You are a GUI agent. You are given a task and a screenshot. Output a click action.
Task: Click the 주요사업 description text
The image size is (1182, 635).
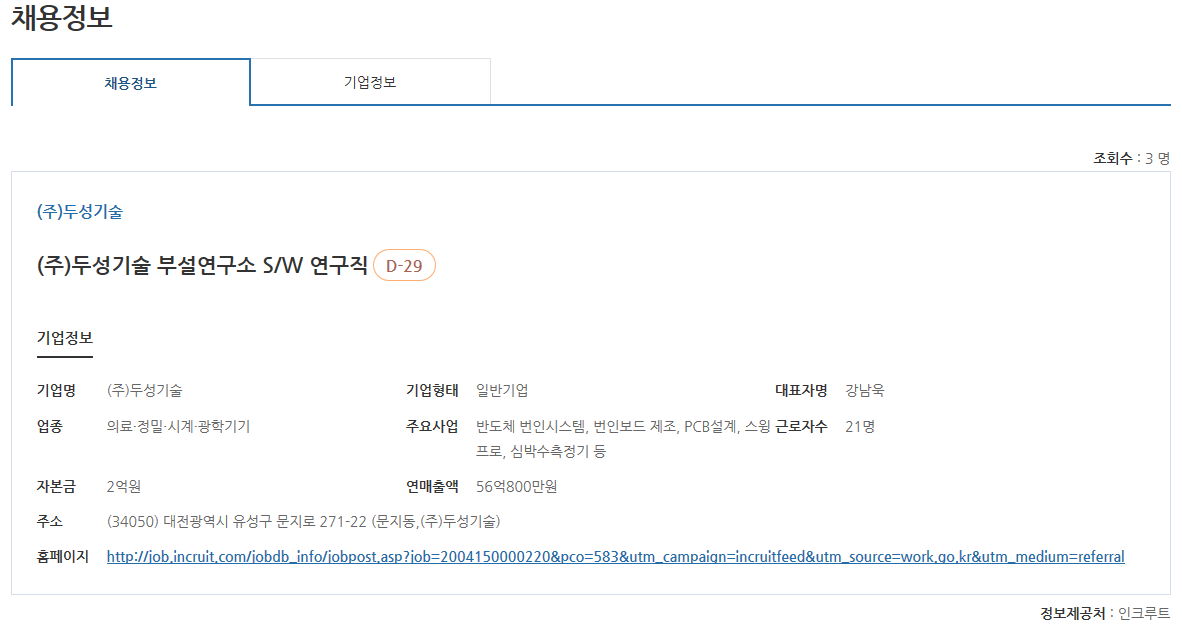[623, 439]
